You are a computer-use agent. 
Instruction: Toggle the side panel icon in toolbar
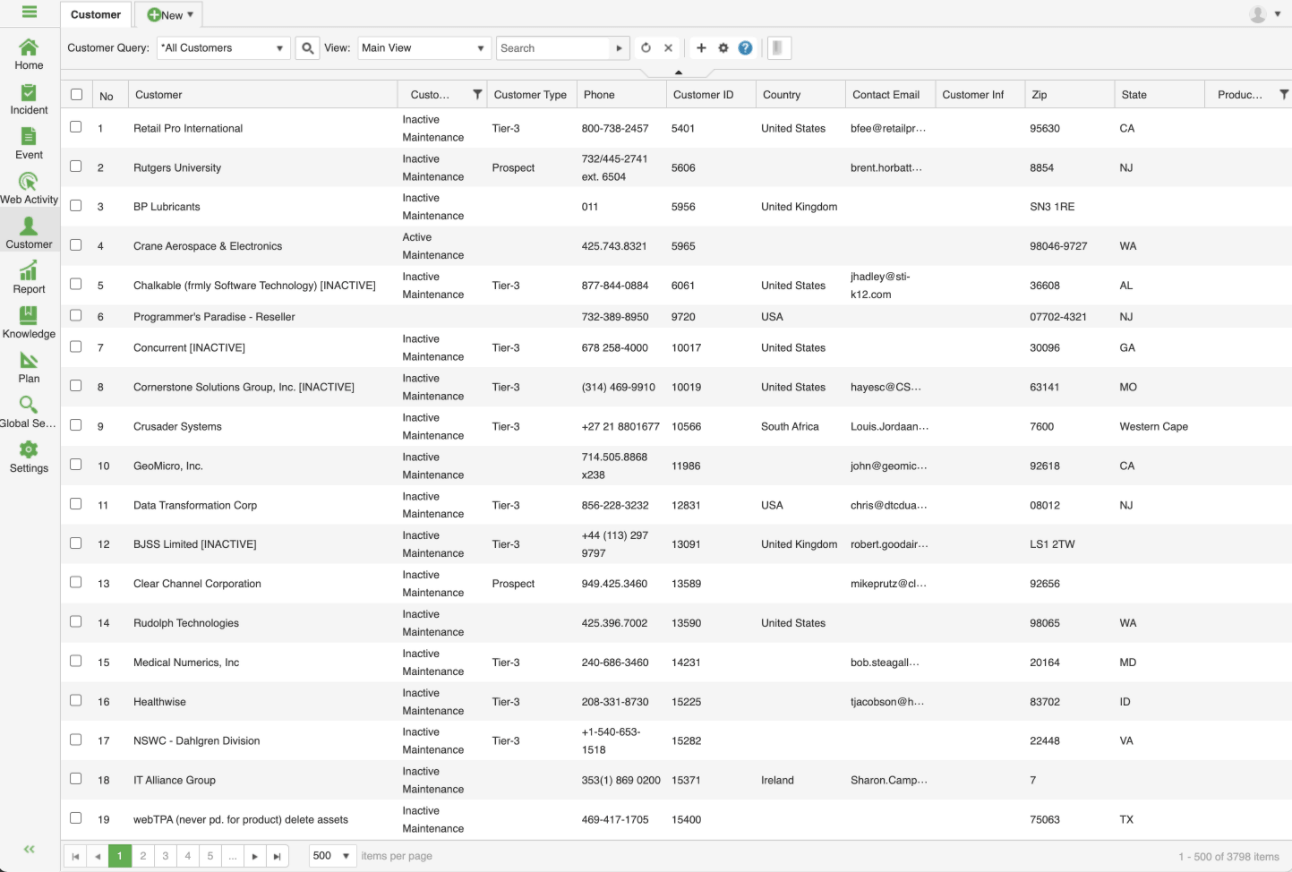coord(780,48)
